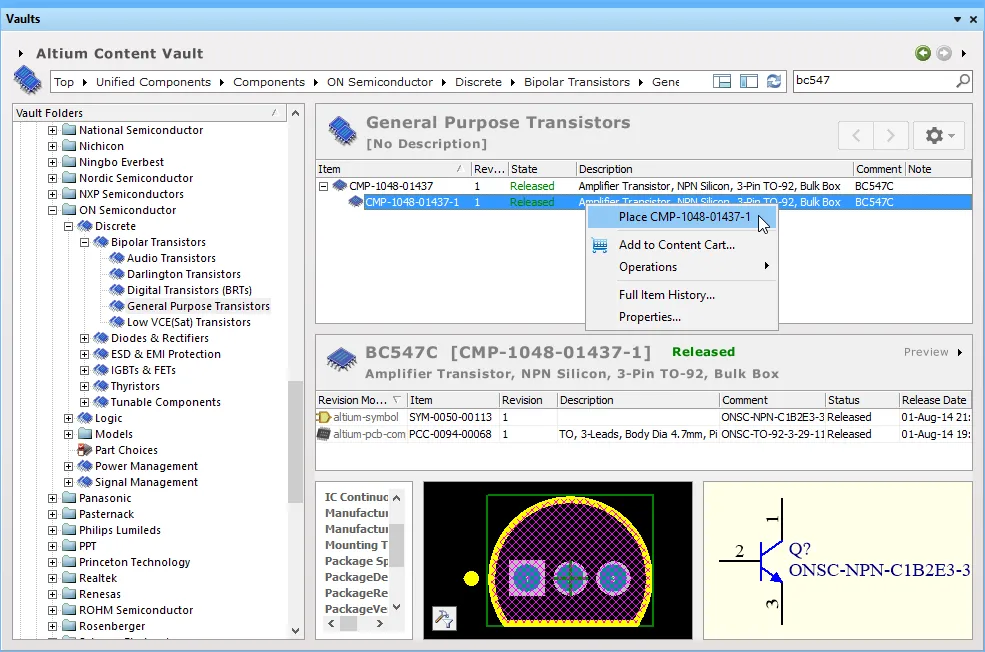
Task: Click the next item chevron button
Action: point(890,135)
